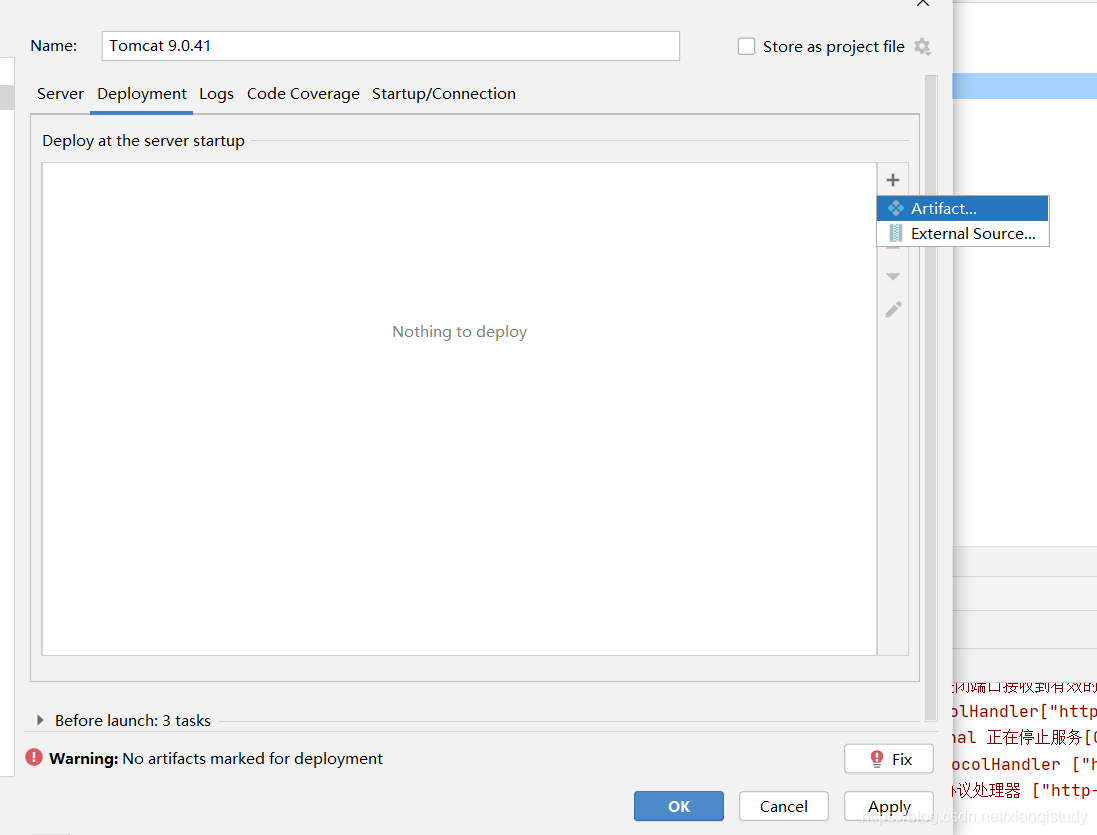Choose Artifact... from the popup menu
This screenshot has width=1097, height=835.
click(x=963, y=208)
